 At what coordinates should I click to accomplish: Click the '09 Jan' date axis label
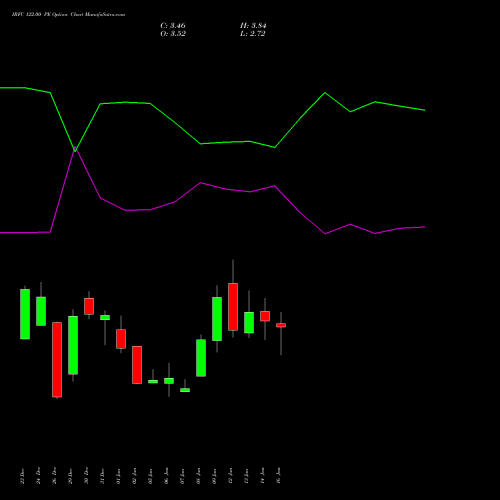(x=215, y=476)
